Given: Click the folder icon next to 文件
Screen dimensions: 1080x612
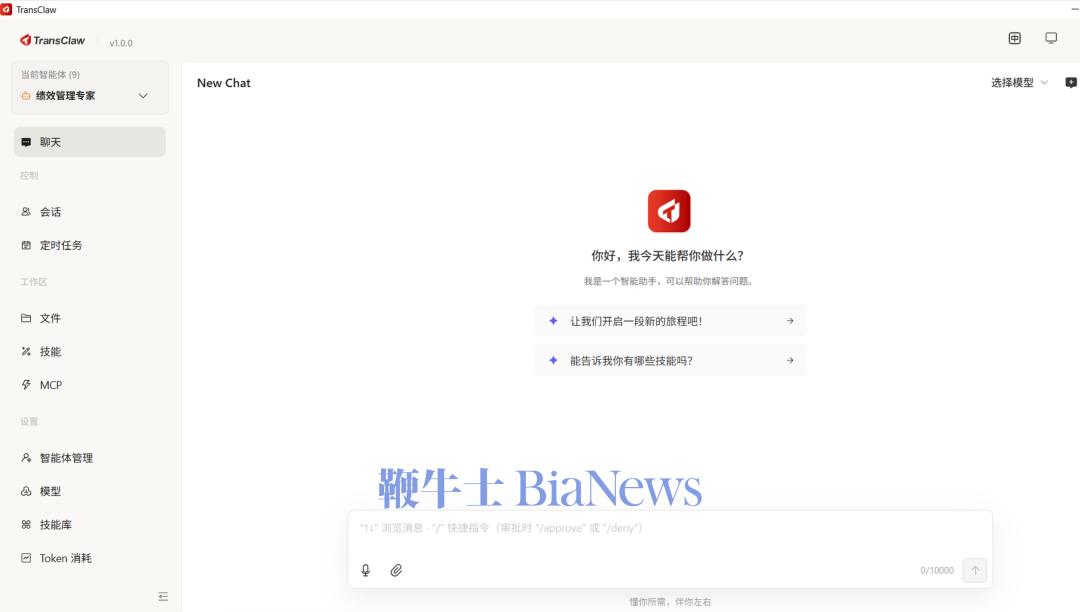Looking at the screenshot, I should click(26, 318).
